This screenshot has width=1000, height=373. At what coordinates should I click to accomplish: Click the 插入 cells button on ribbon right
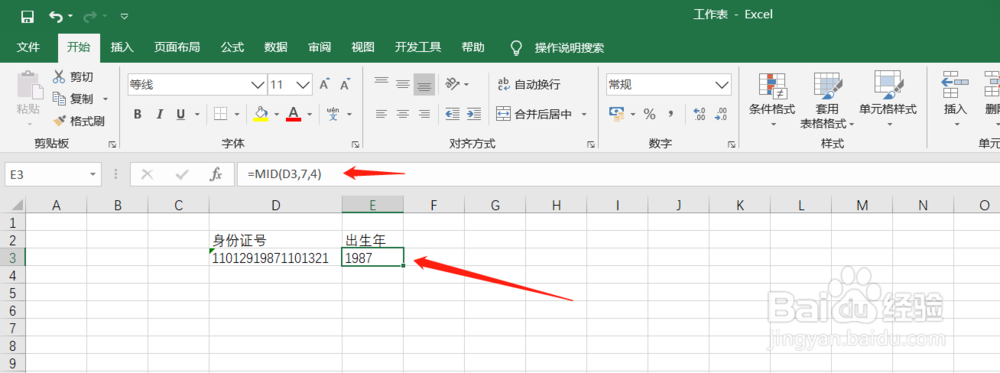(x=955, y=99)
